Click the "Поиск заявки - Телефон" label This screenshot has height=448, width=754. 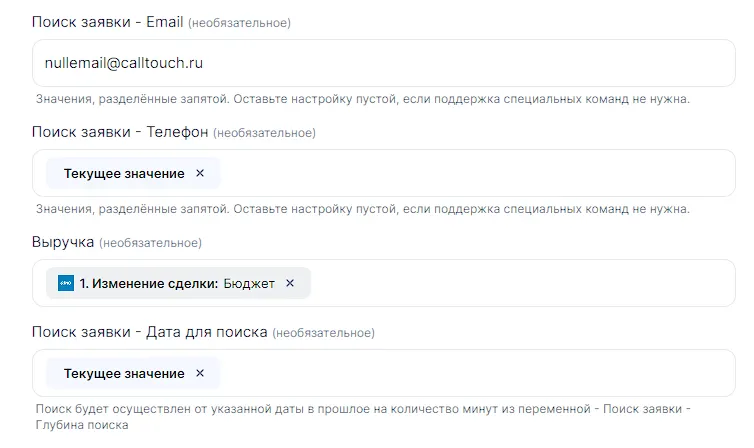click(119, 132)
